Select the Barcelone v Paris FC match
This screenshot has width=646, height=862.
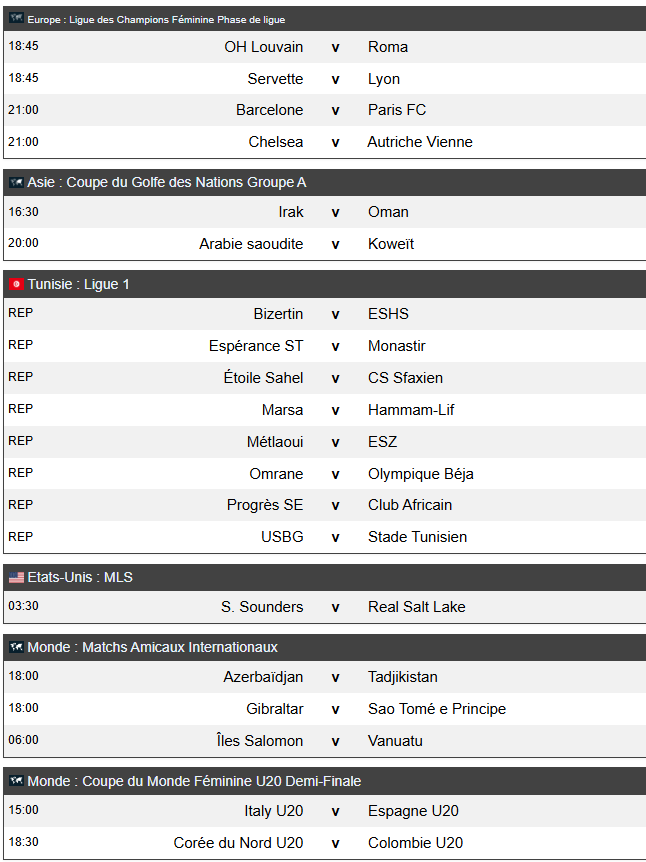(325, 110)
